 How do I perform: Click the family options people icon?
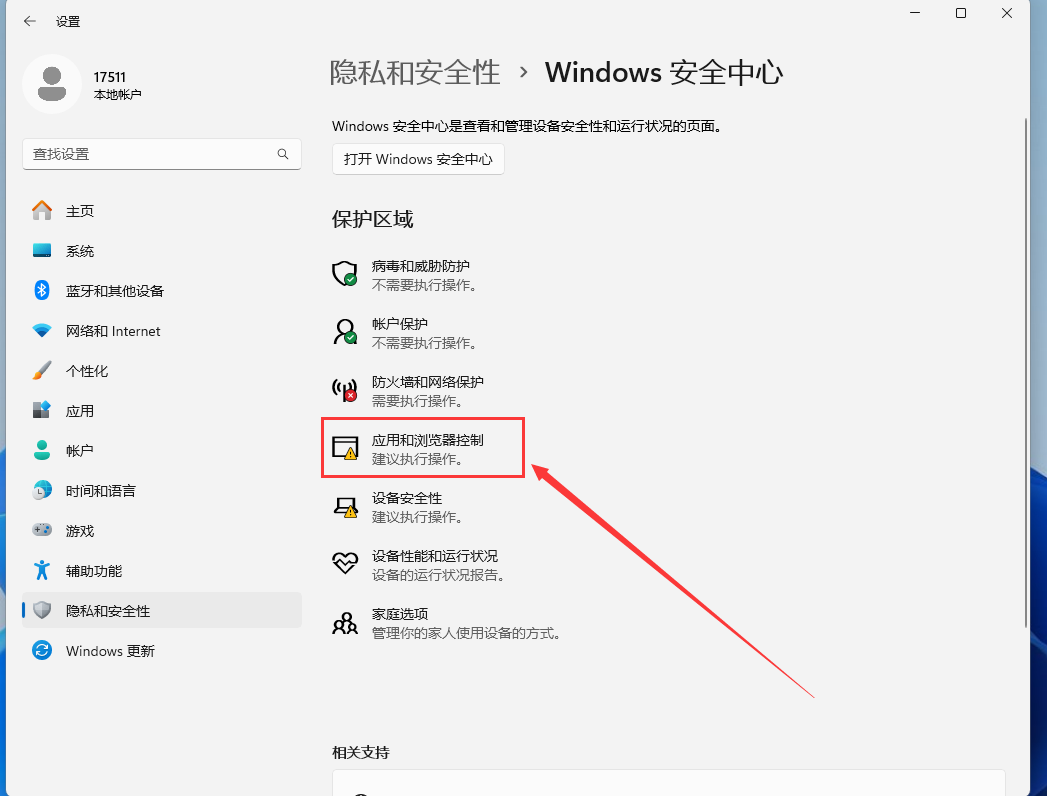(x=345, y=622)
